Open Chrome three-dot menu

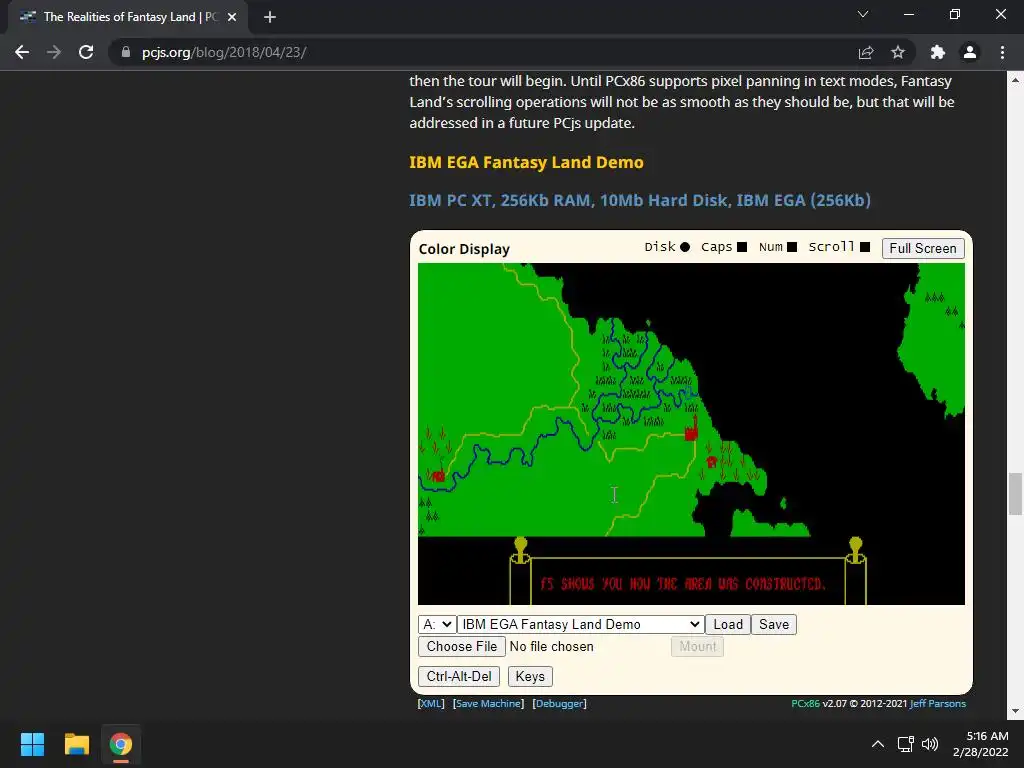(x=1002, y=52)
